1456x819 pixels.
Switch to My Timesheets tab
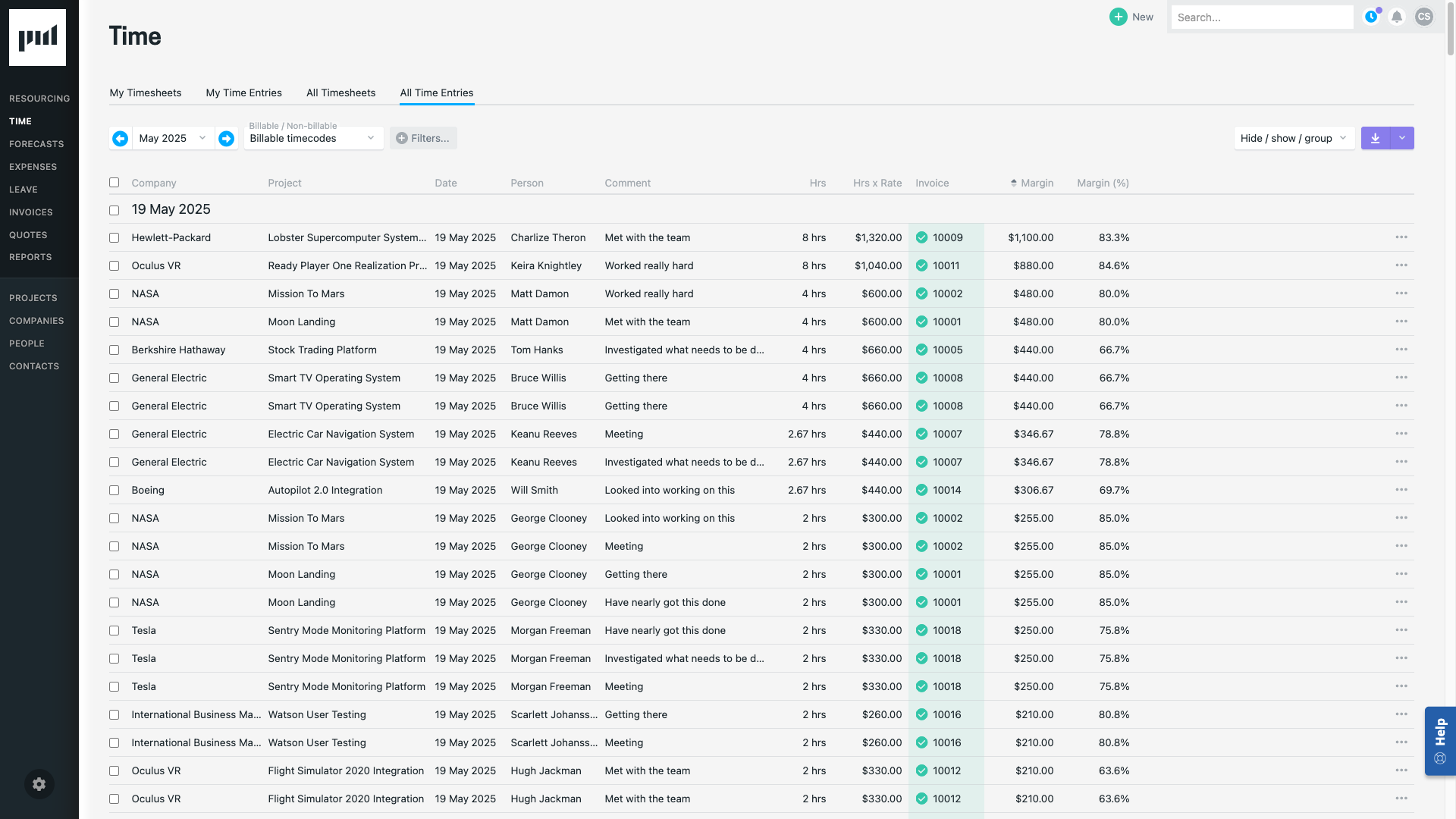pos(146,93)
